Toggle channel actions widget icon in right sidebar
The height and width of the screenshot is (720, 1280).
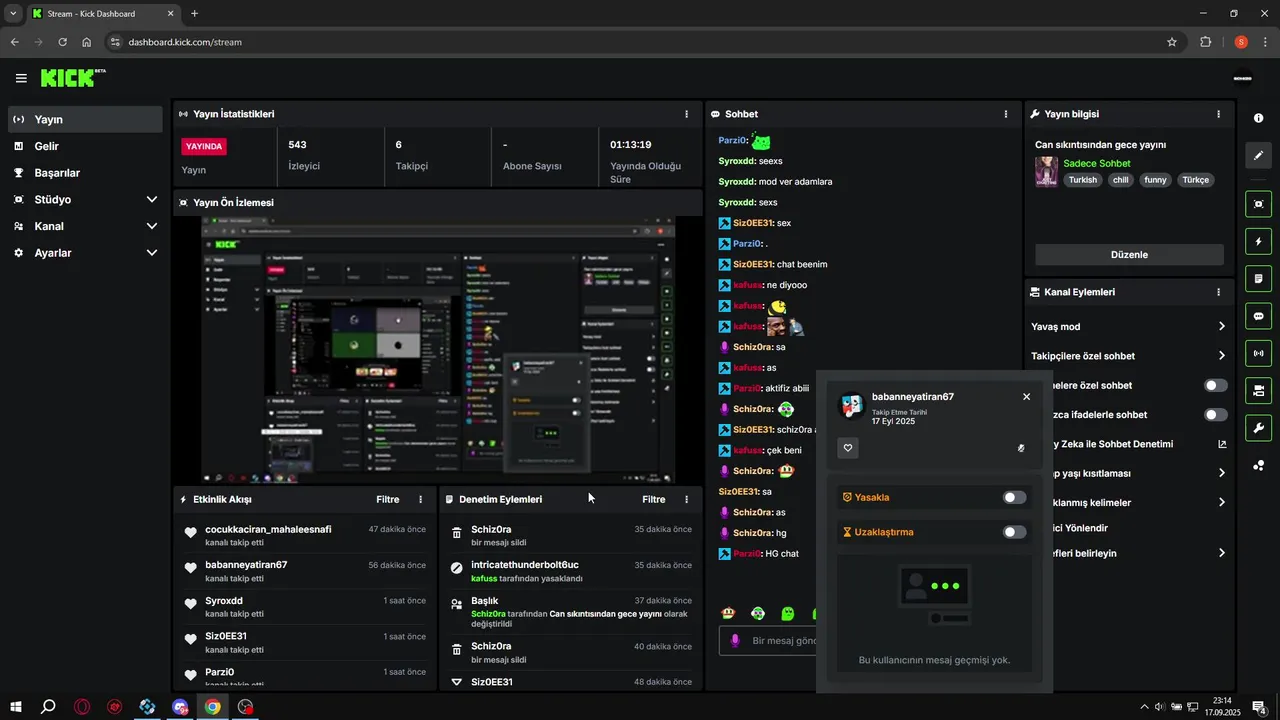(x=1258, y=390)
